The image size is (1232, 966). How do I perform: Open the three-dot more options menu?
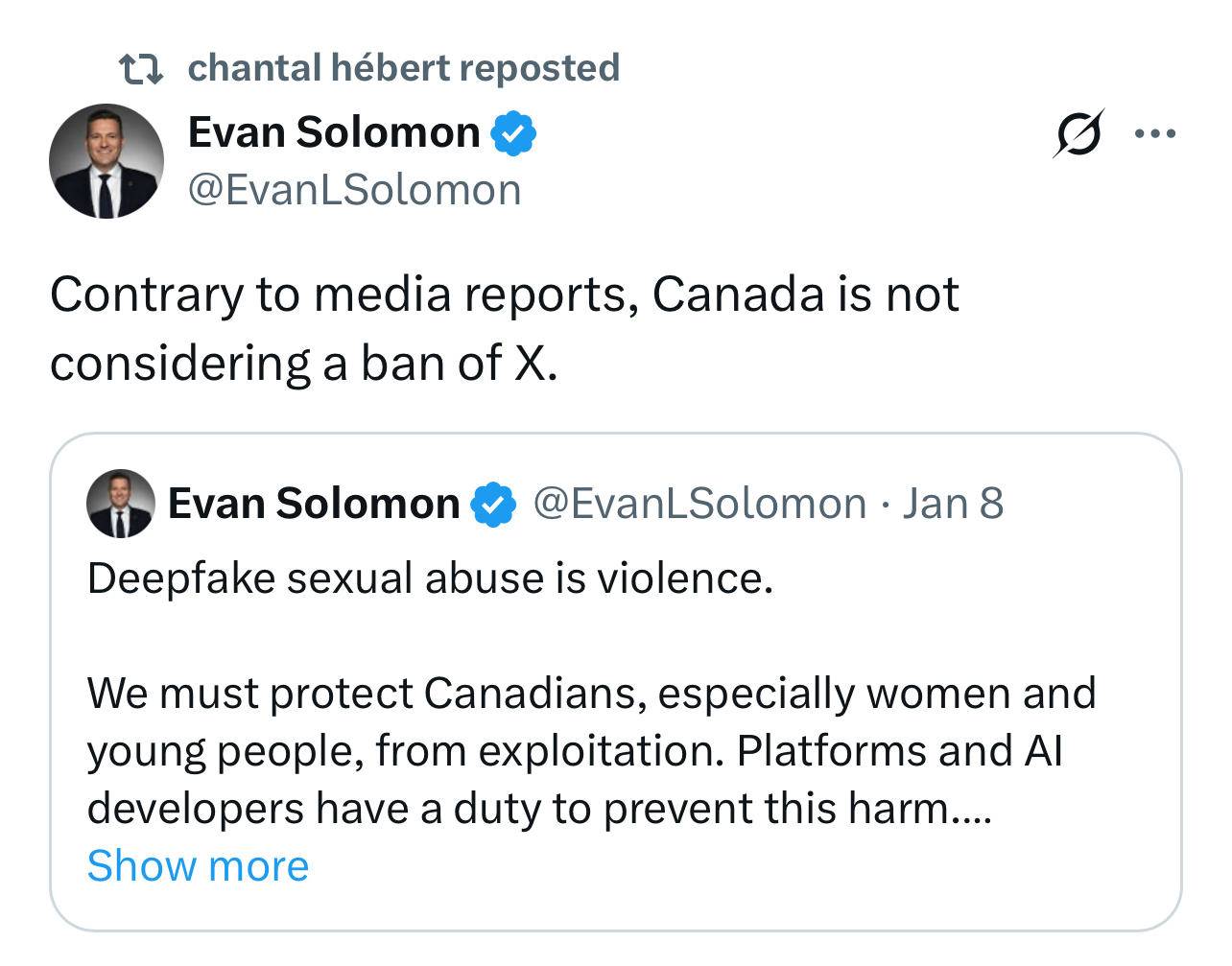click(1155, 133)
